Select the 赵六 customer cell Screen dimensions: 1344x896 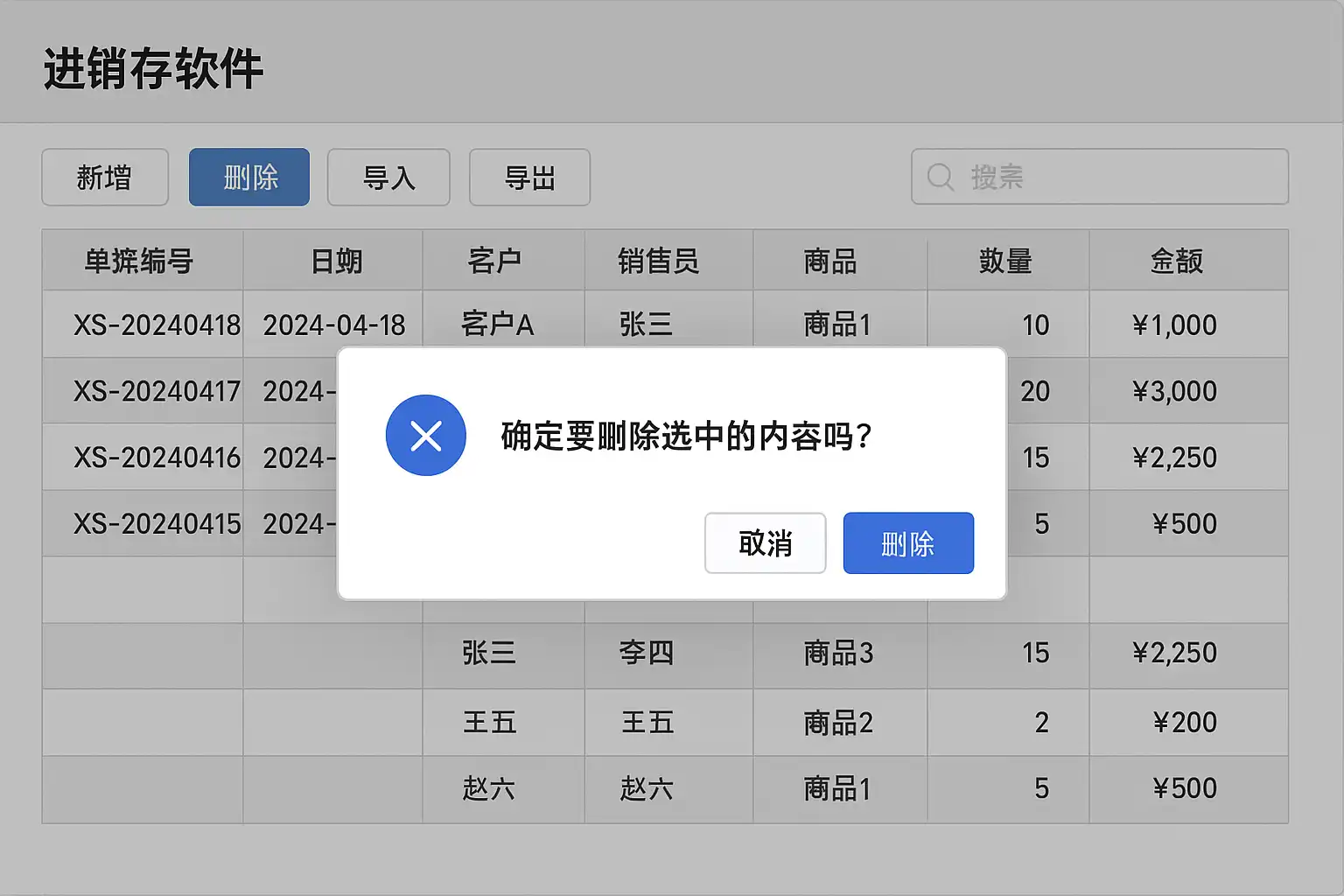488,789
